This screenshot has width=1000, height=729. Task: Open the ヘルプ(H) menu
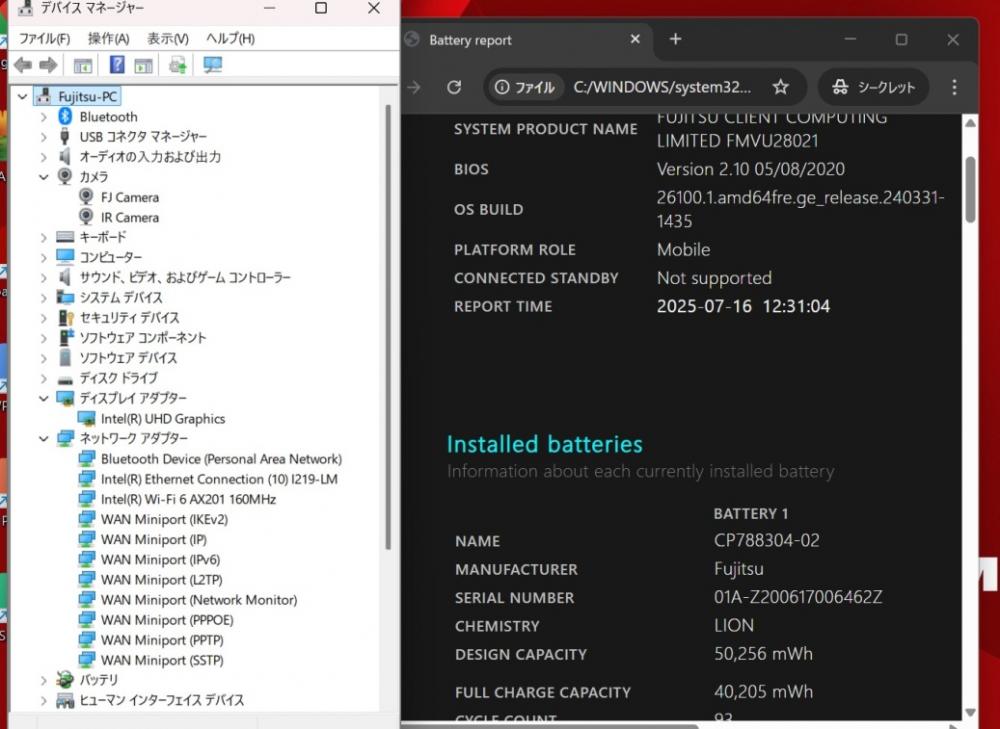(x=230, y=39)
